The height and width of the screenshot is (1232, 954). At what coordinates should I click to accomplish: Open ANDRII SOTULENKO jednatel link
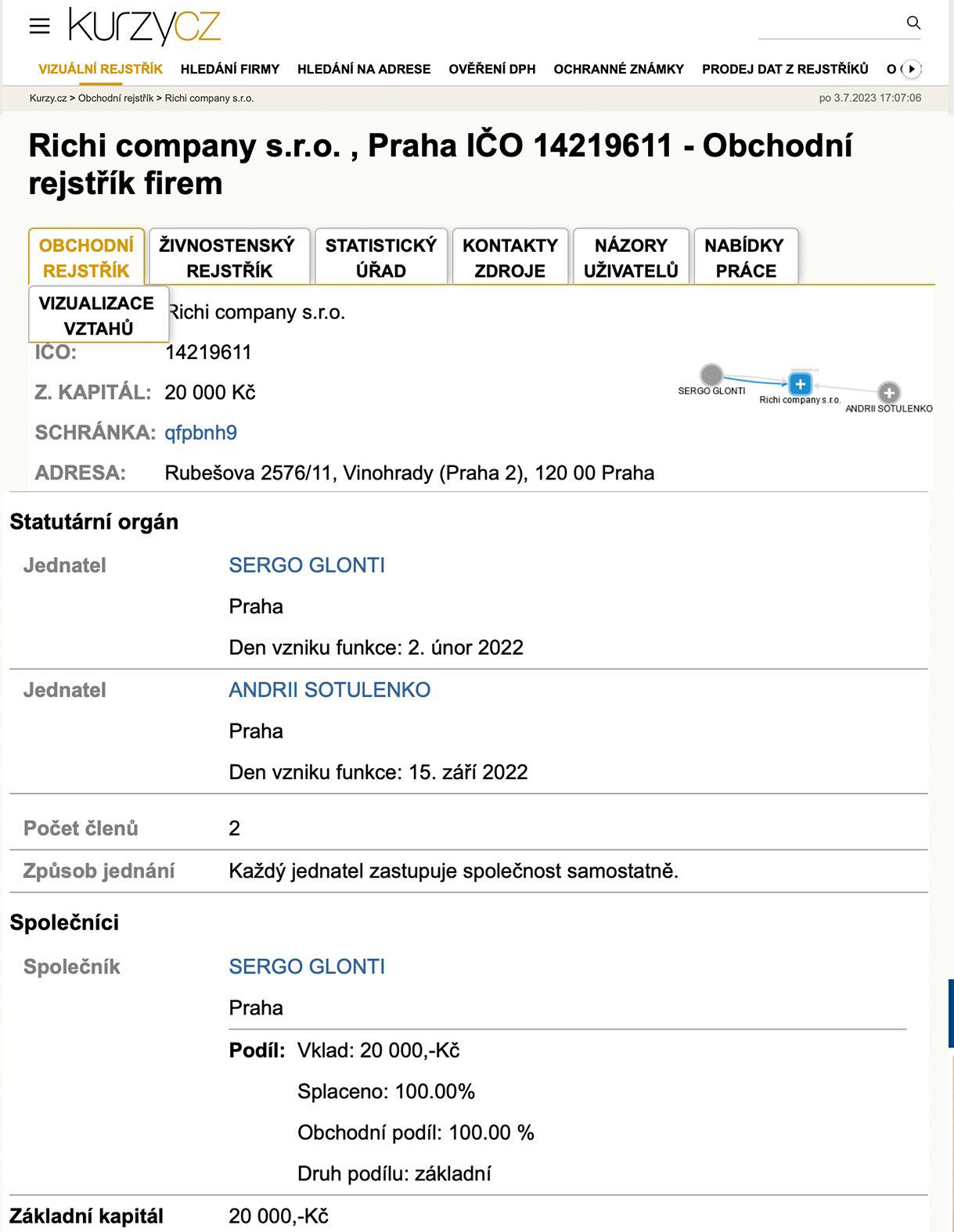[x=329, y=690]
